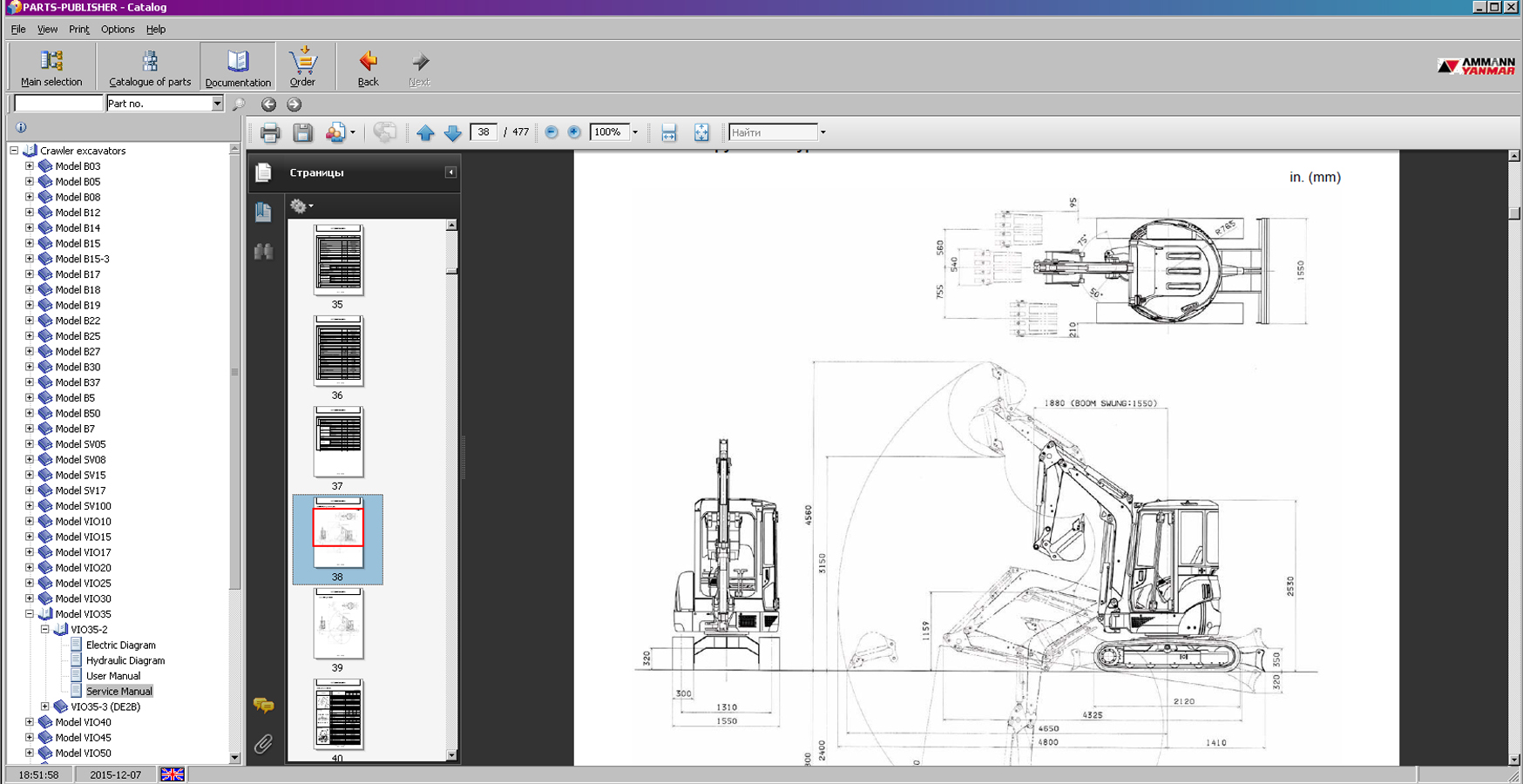1523x784 pixels.
Task: Open the comments panel icon
Action: pos(263,705)
